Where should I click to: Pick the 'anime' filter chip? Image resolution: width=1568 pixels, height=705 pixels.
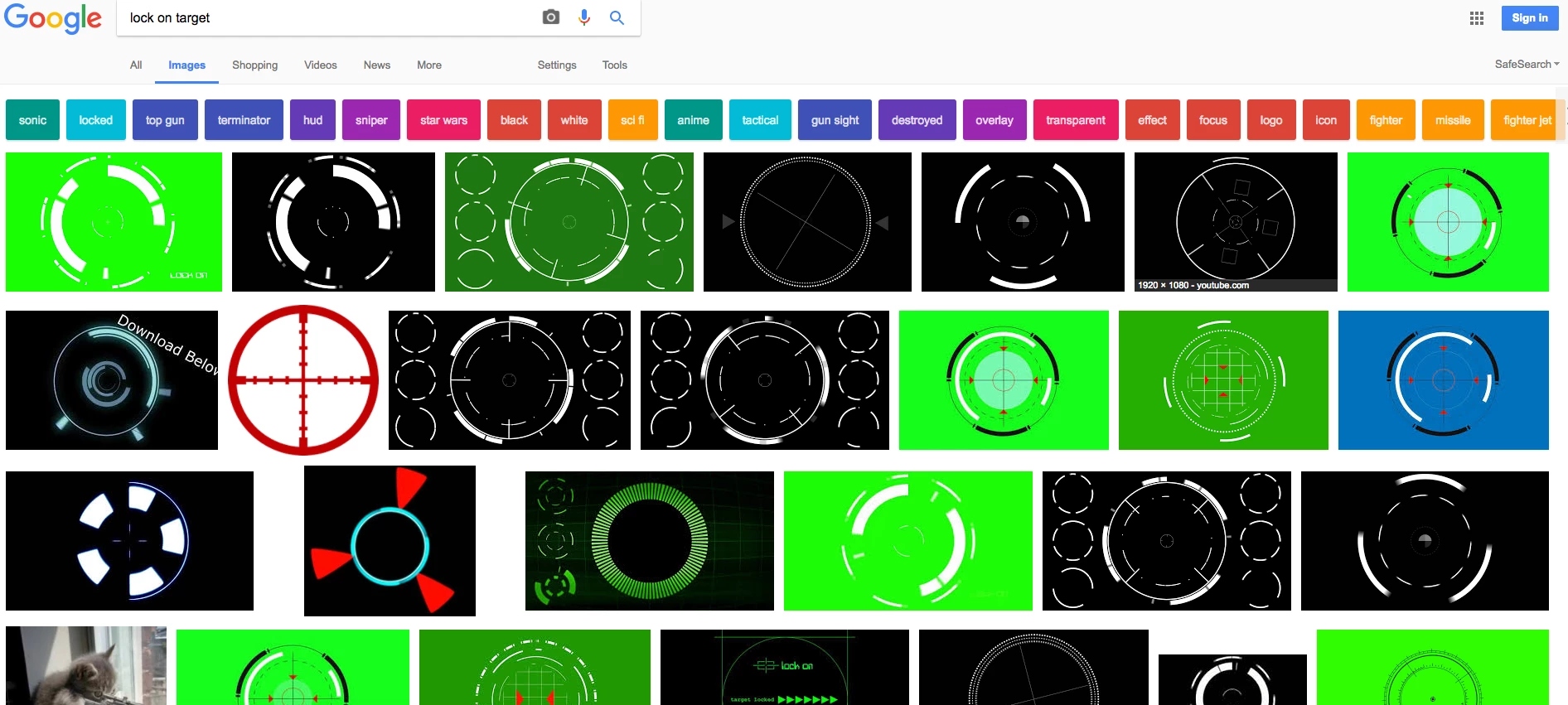694,120
